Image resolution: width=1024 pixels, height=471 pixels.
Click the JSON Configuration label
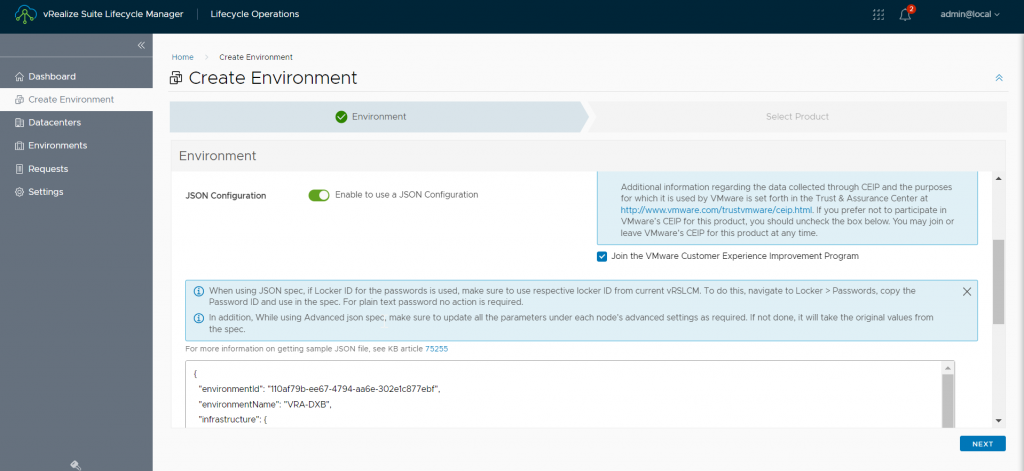[226, 195]
